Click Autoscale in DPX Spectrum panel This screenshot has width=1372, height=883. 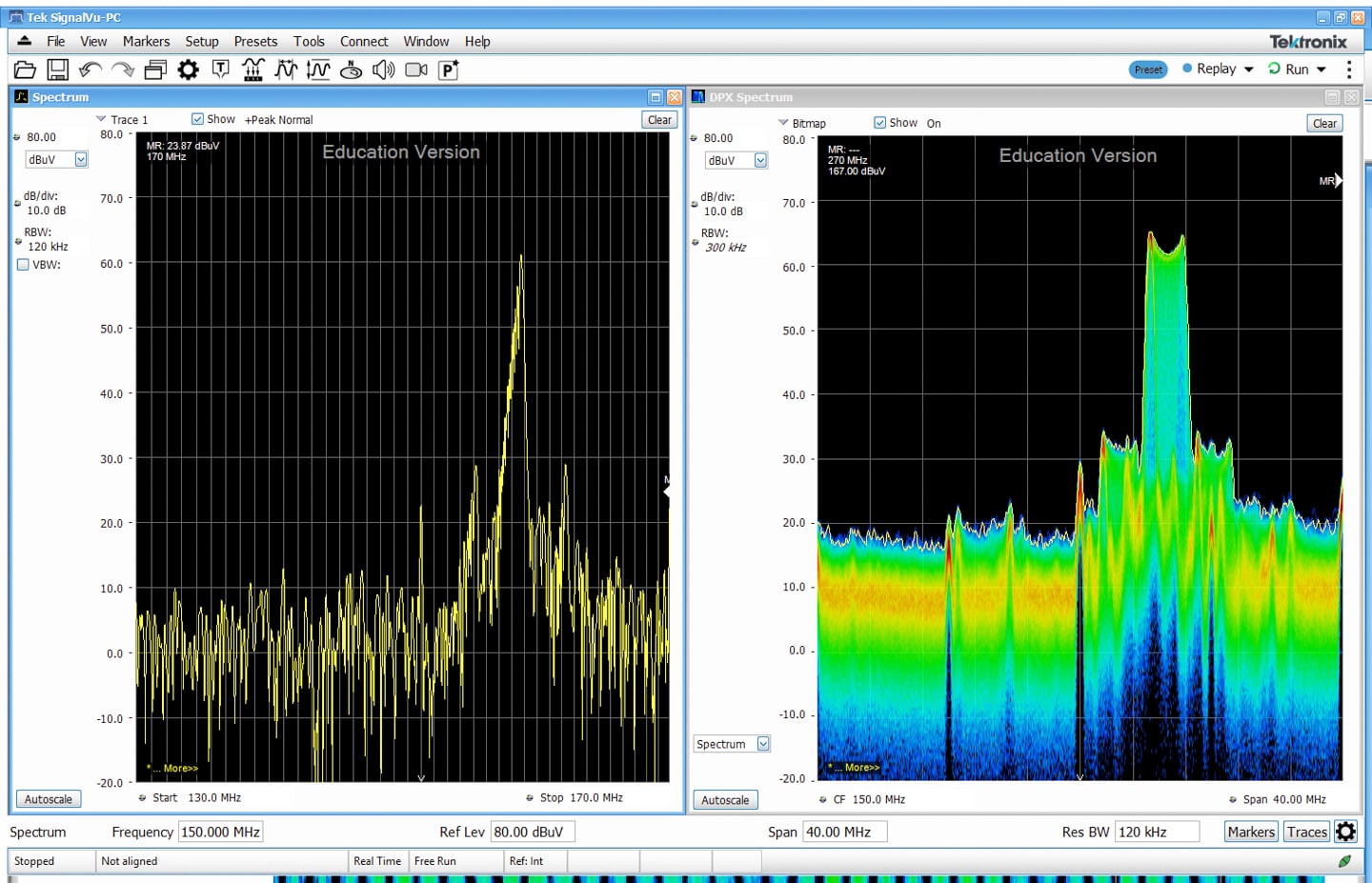pyautogui.click(x=725, y=800)
